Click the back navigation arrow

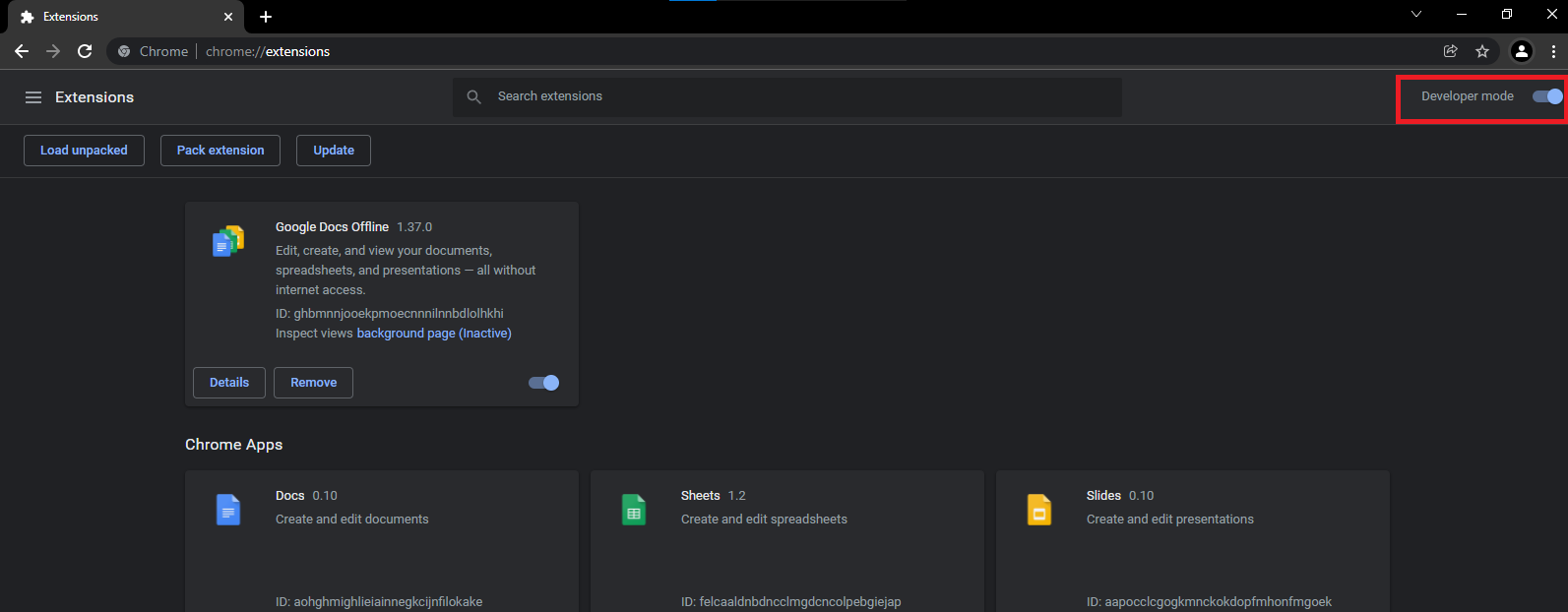22,51
